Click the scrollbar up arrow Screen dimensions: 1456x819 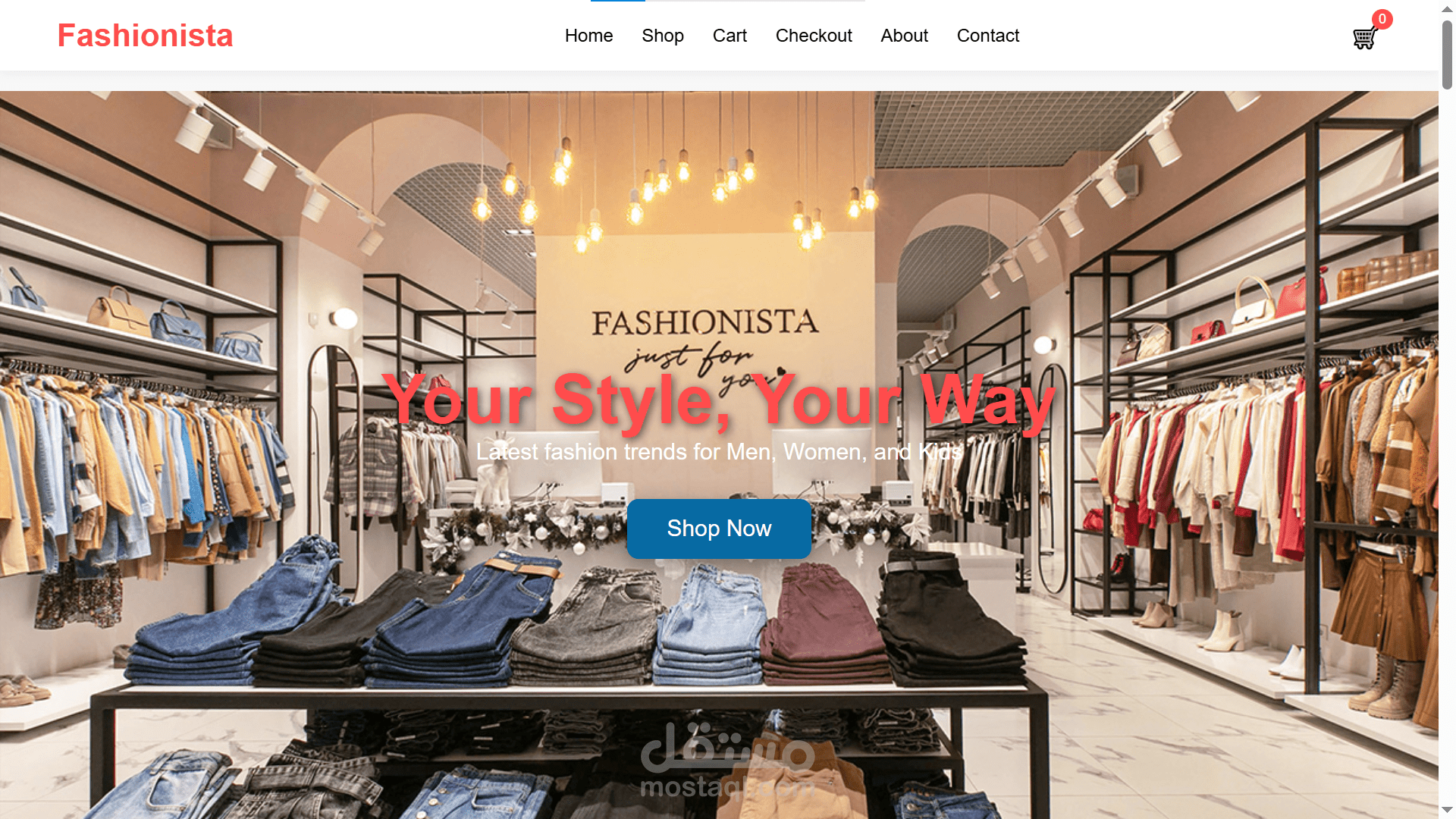(1447, 8)
